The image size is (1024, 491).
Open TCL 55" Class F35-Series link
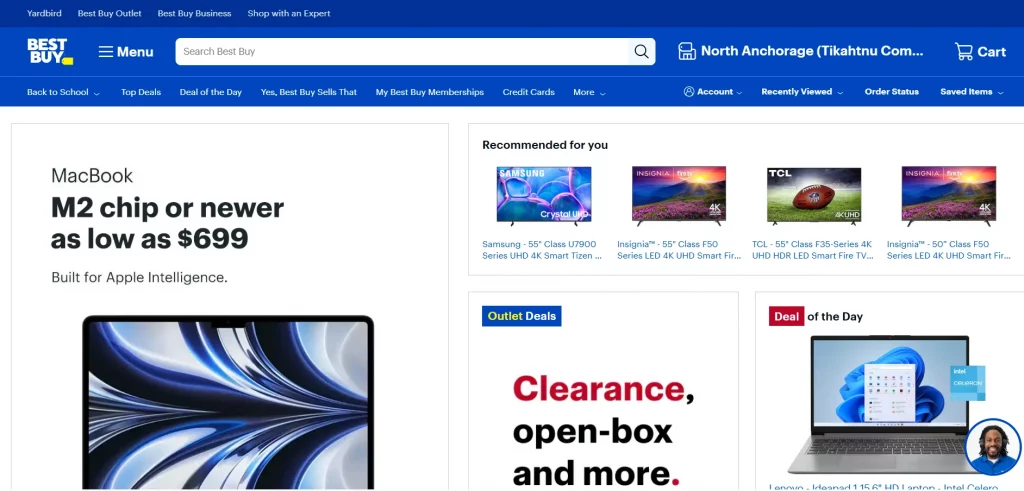[812, 250]
